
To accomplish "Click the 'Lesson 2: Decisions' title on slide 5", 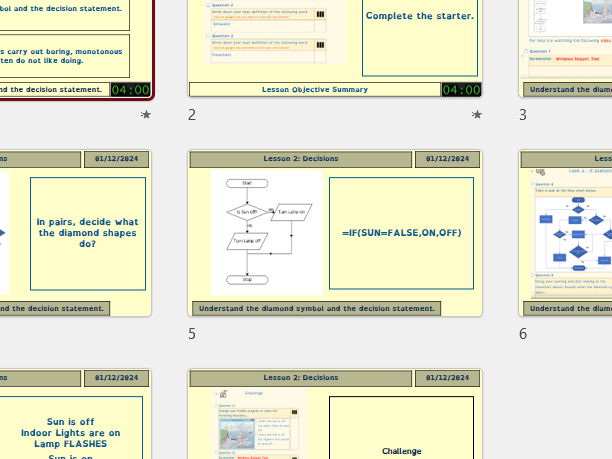I will pyautogui.click(x=301, y=159).
